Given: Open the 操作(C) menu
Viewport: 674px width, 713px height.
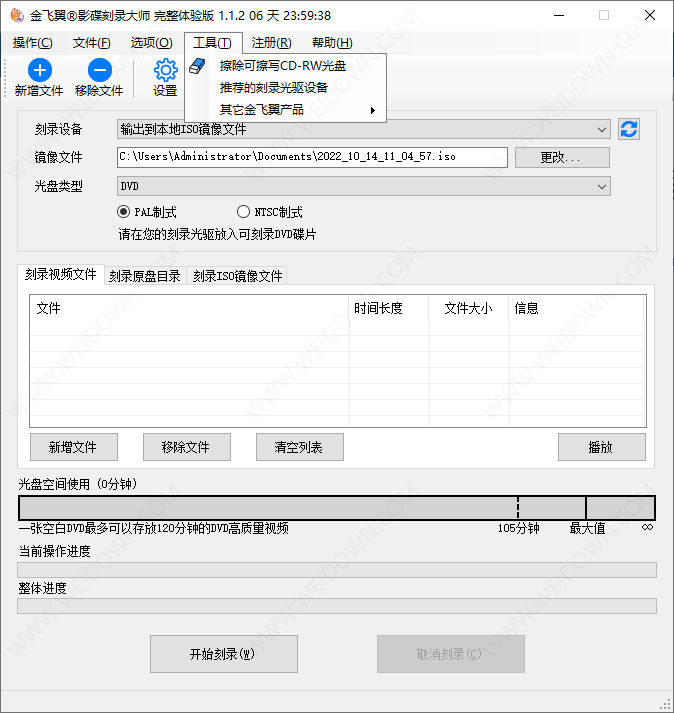Looking at the screenshot, I should tap(33, 43).
